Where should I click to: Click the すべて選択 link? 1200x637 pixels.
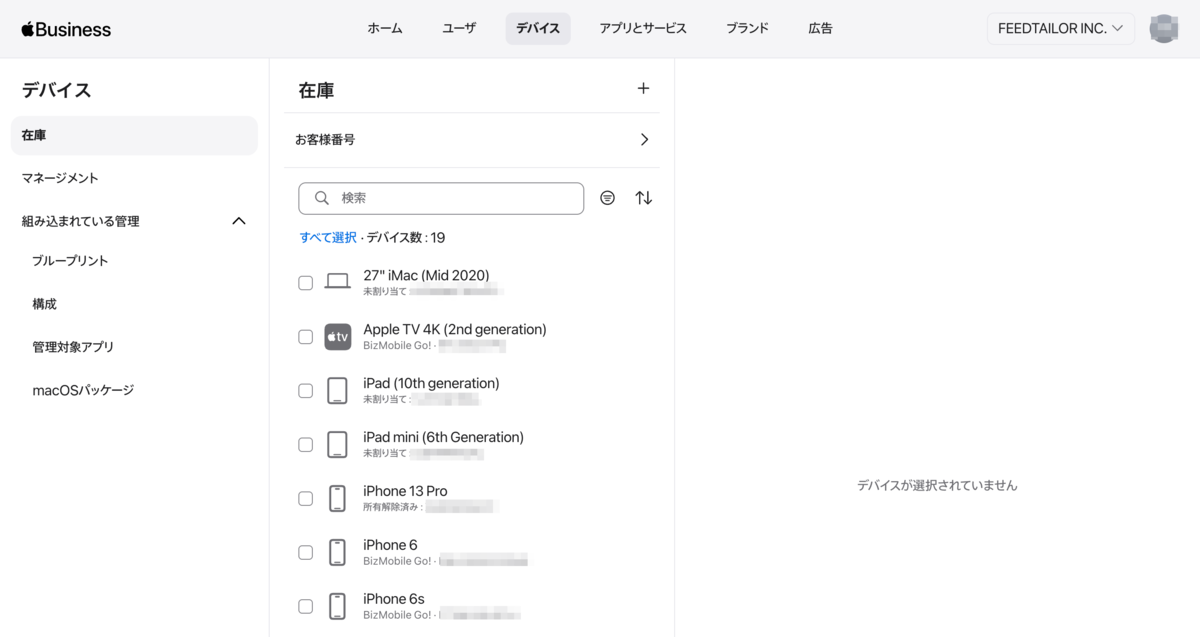[328, 238]
